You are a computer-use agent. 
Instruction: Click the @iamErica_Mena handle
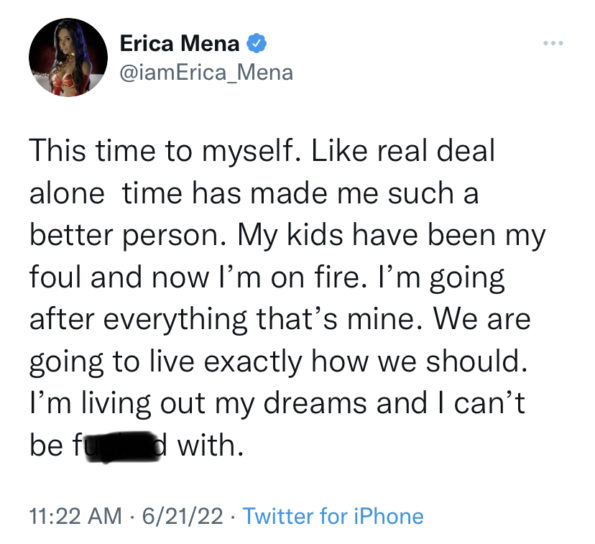[x=206, y=72]
